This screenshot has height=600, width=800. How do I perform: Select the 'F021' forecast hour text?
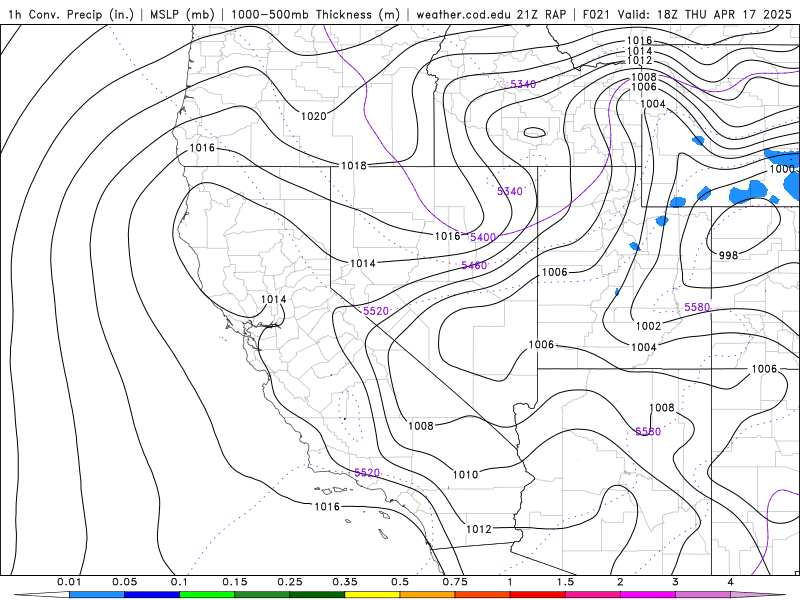pos(596,14)
